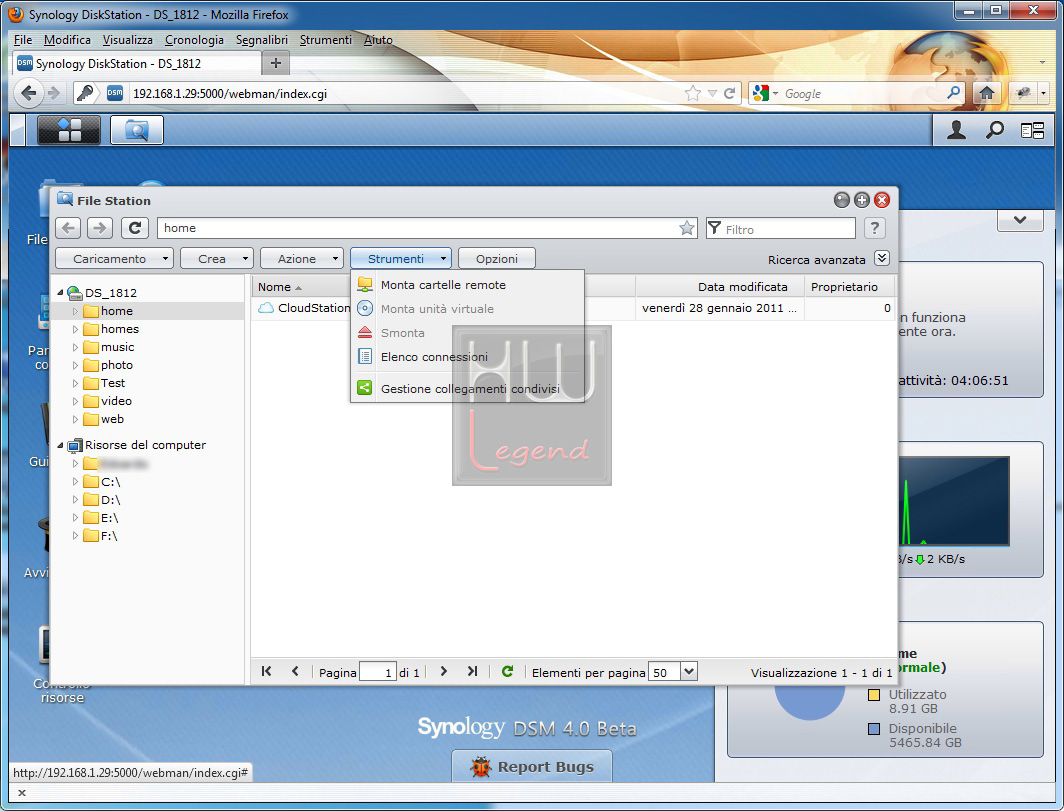This screenshot has height=811, width=1064.
Task: Click the Opzioni button
Action: tap(497, 259)
